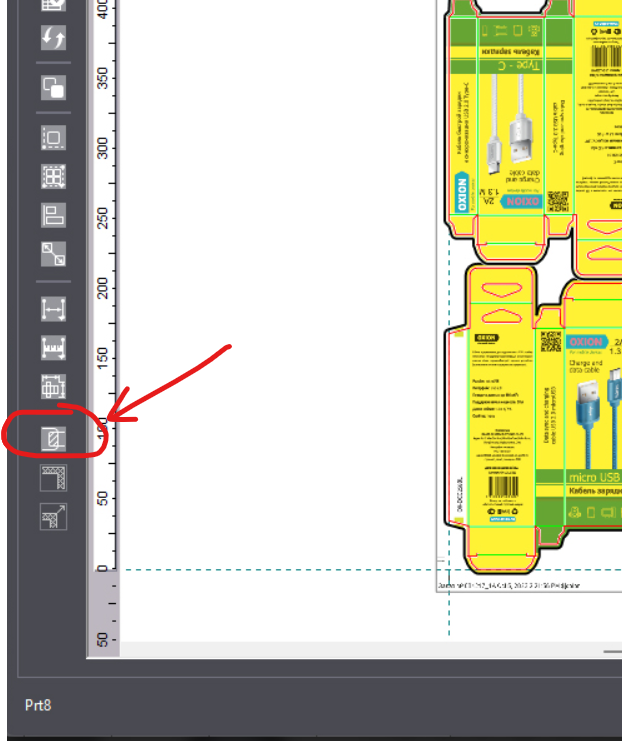
Task: Click the blue OXION logo on lower box
Action: click(587, 342)
